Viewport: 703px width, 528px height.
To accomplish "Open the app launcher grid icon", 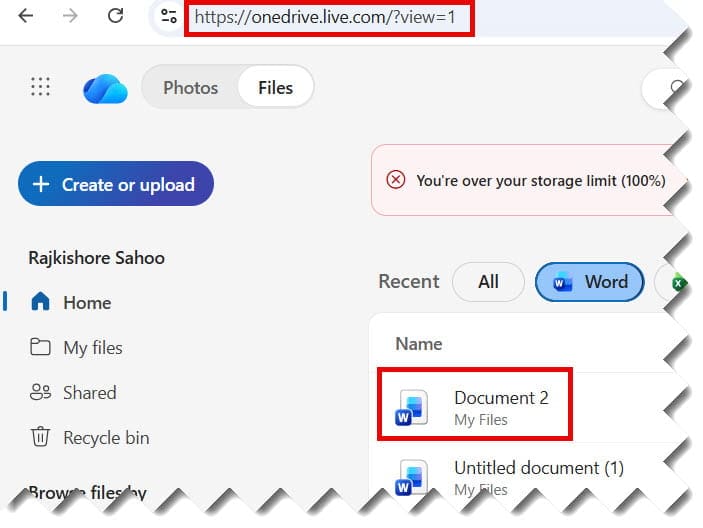I will [x=40, y=87].
